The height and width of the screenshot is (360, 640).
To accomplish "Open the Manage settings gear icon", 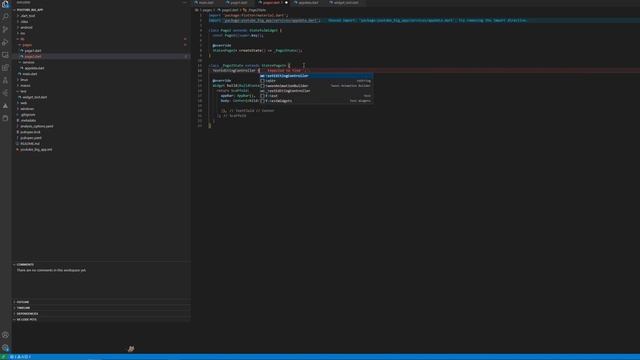I will click(5, 348).
